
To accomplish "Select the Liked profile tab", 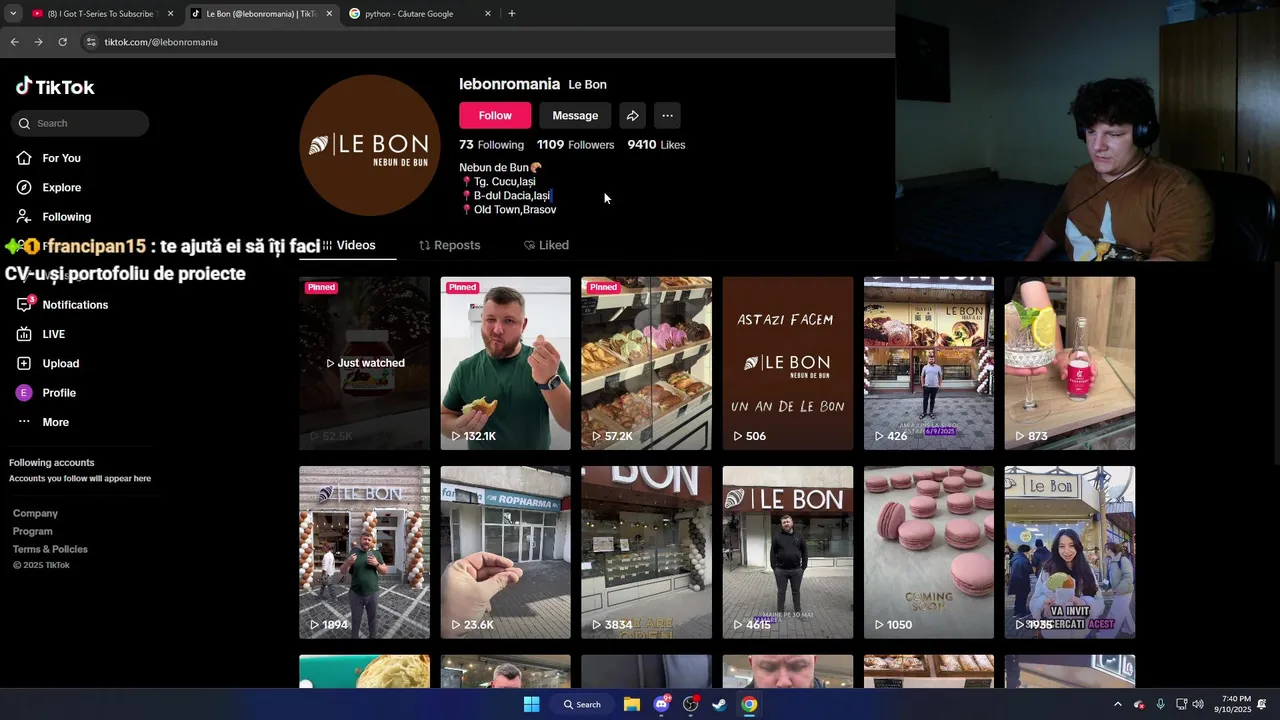I will coord(546,245).
